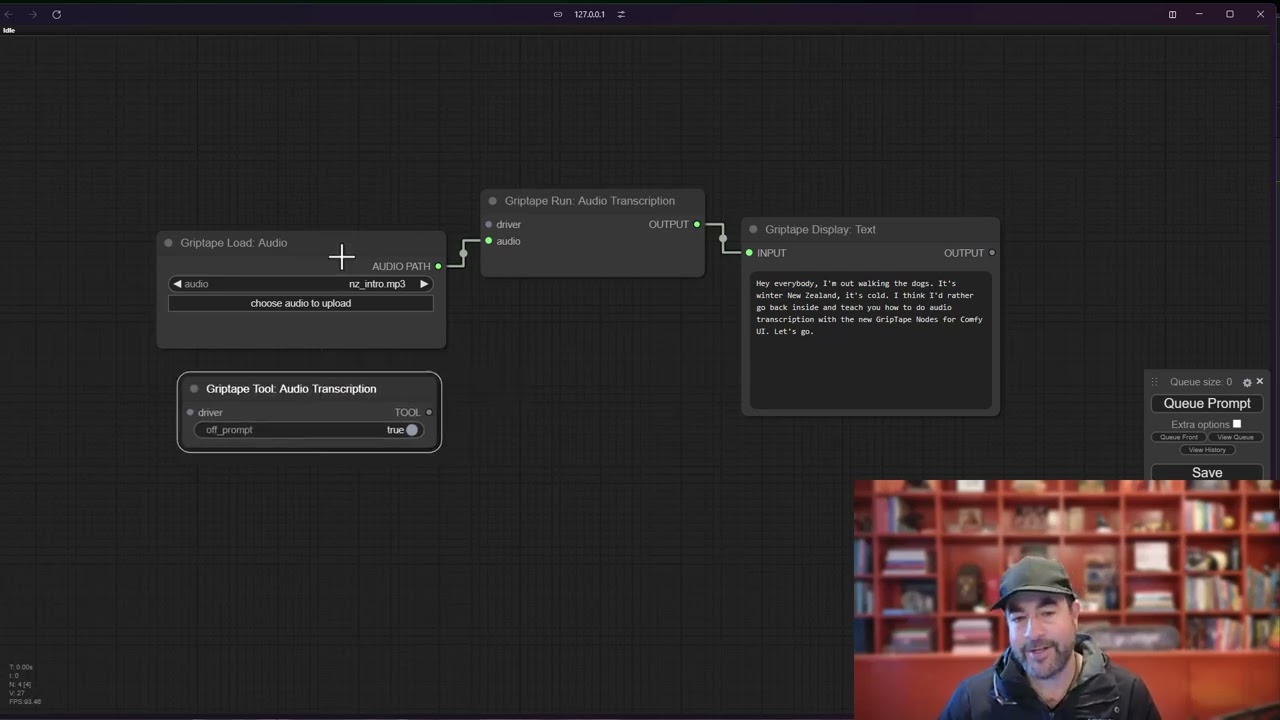Click the driver connector on the Tool node
This screenshot has width=1280, height=720.
click(190, 412)
